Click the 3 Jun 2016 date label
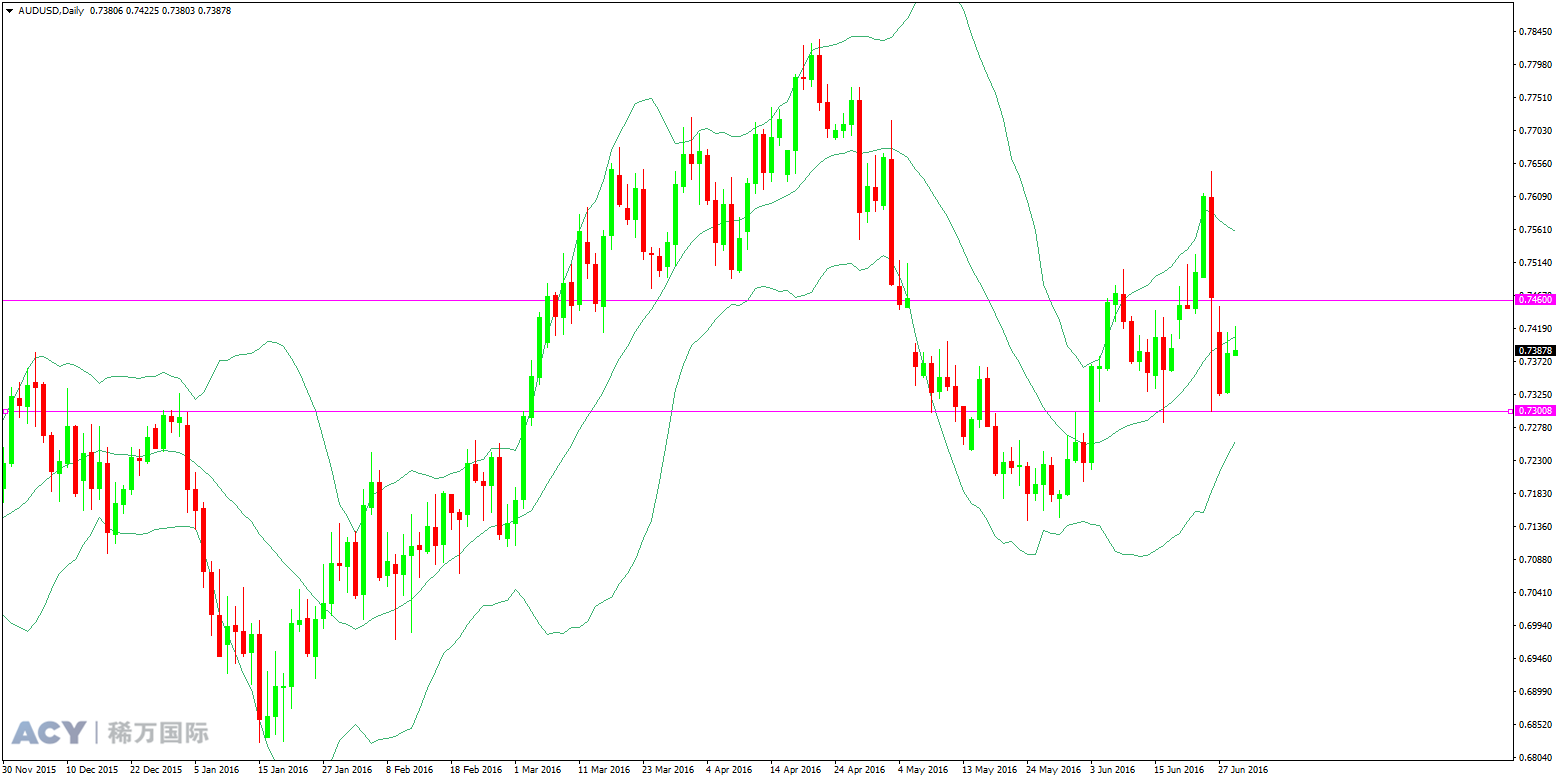 coord(1113,771)
